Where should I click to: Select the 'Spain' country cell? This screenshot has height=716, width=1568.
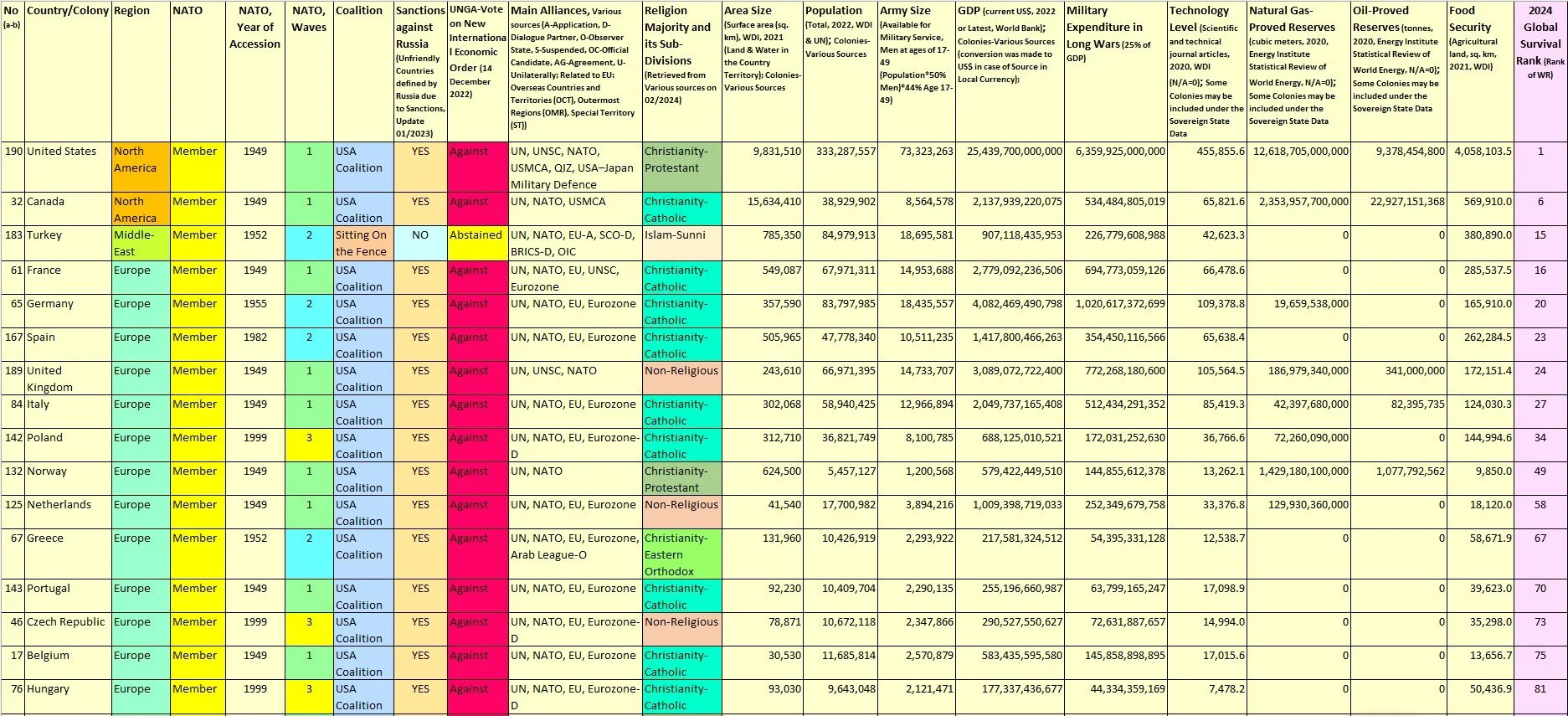(x=68, y=345)
